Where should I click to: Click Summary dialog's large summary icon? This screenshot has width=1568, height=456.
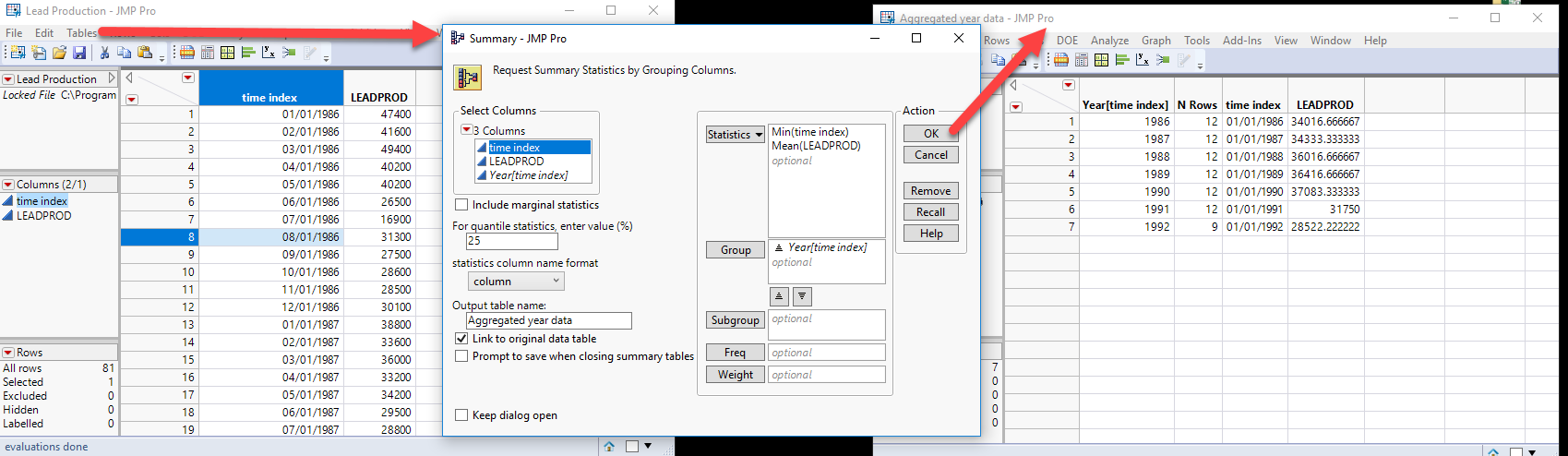(467, 77)
